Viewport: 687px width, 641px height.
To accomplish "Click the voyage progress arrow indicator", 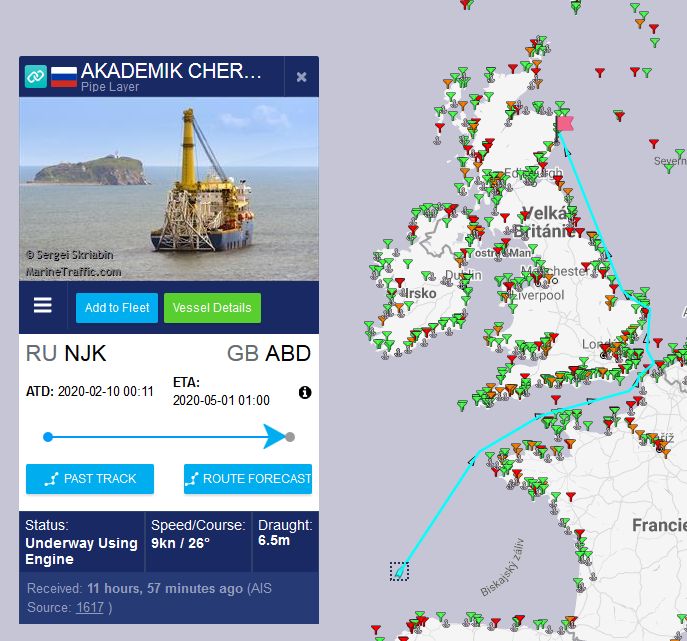I will 274,436.
